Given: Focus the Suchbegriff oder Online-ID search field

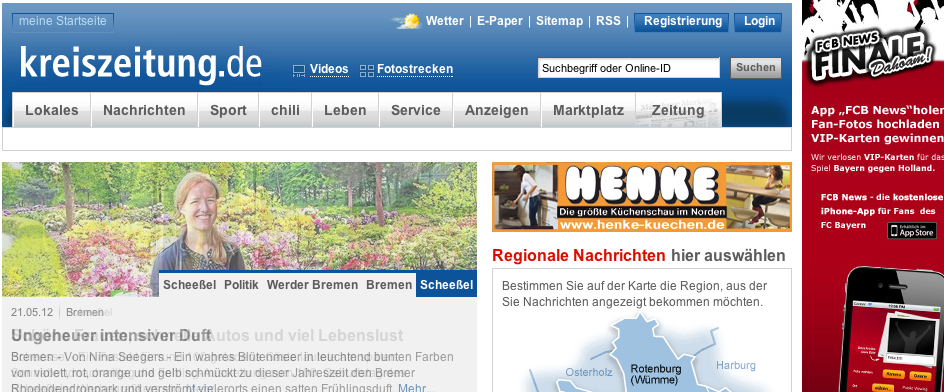Looking at the screenshot, I should click(x=629, y=68).
